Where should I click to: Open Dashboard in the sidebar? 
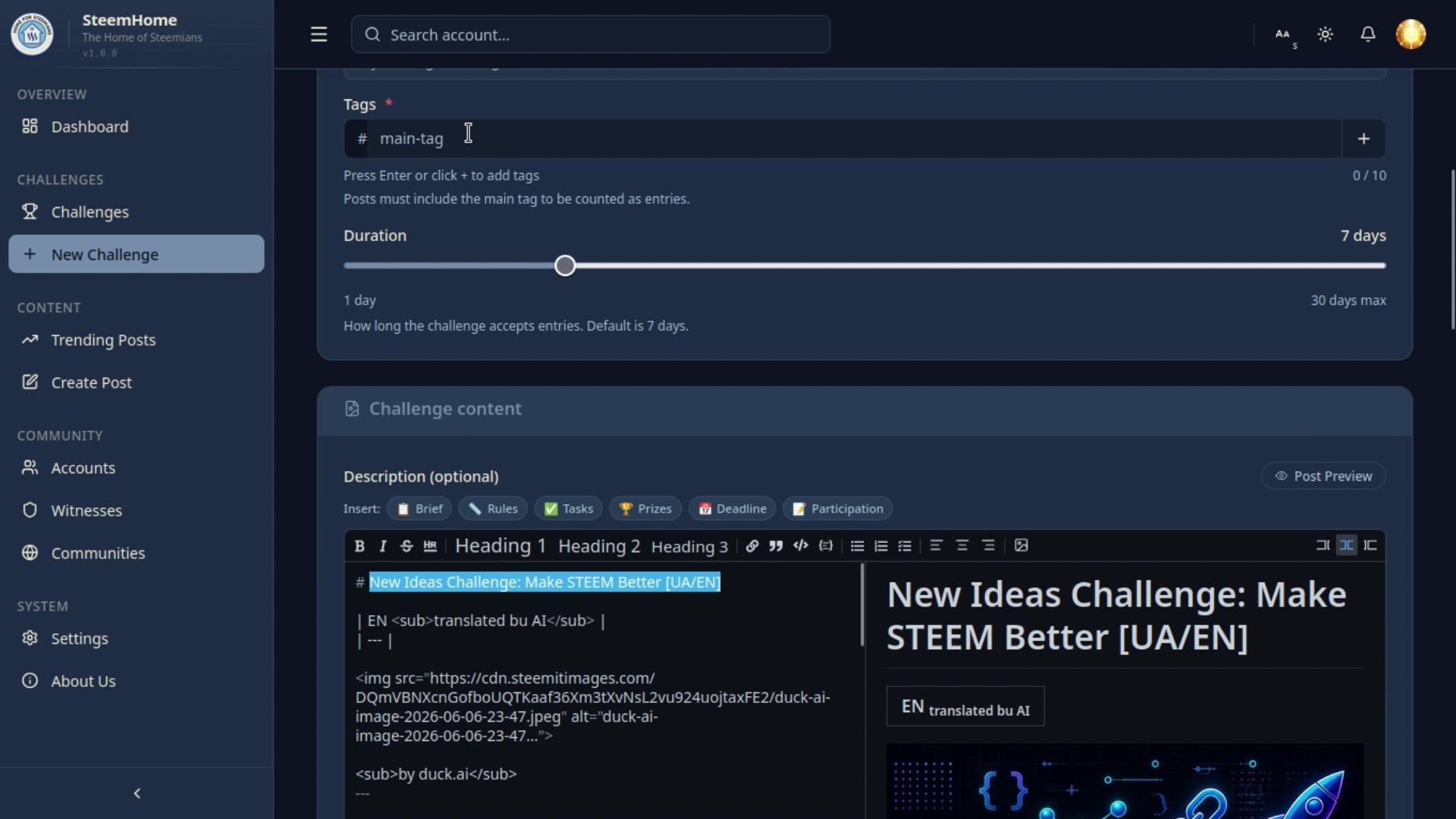click(136, 127)
